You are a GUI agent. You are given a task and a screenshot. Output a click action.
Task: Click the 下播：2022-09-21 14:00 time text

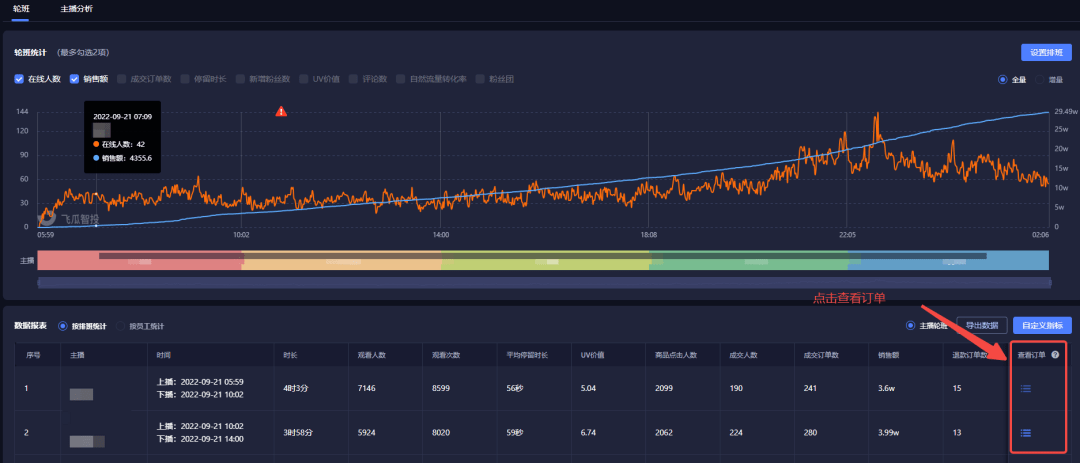coord(200,439)
